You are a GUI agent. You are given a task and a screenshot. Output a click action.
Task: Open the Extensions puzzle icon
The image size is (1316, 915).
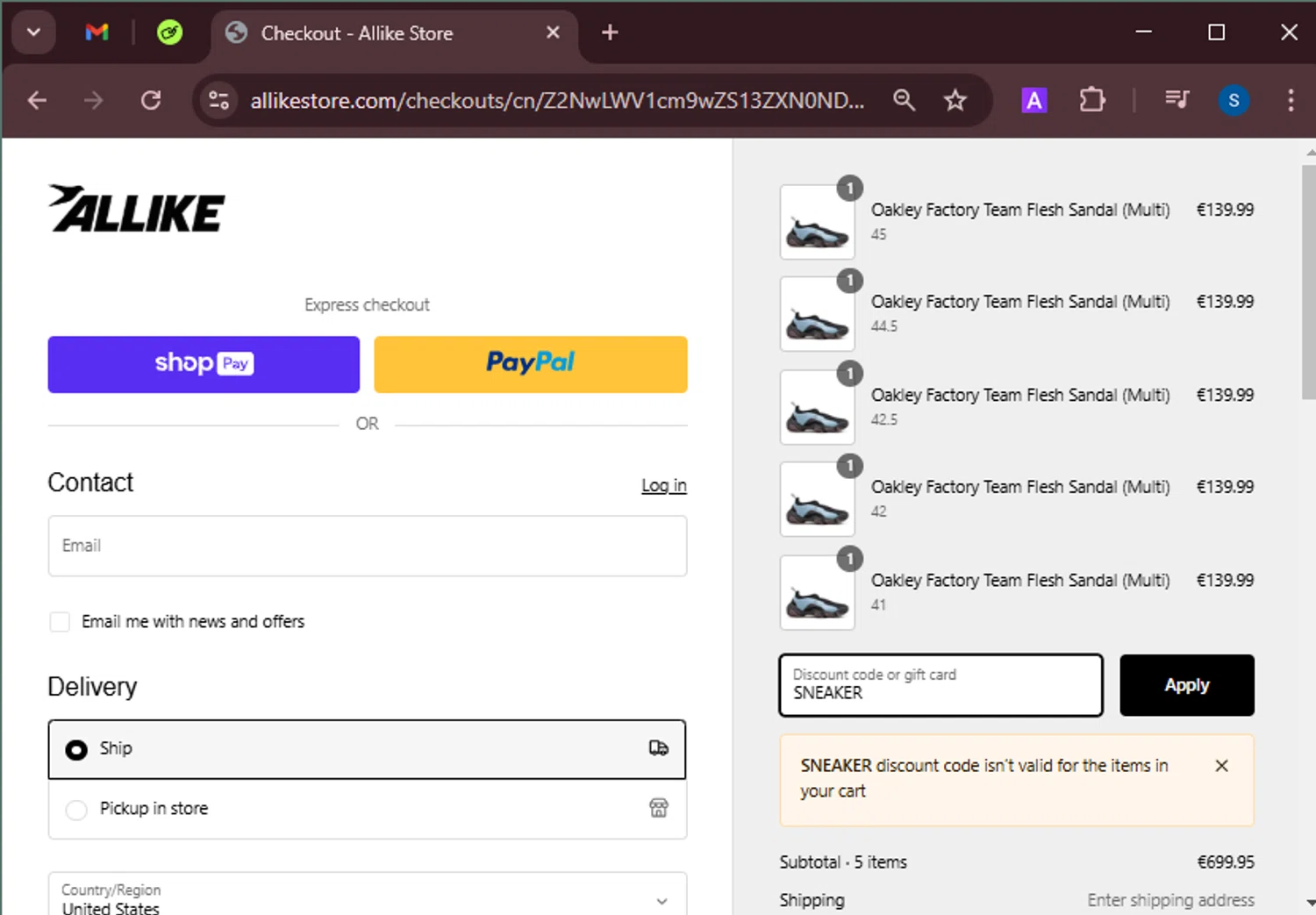[x=1091, y=100]
